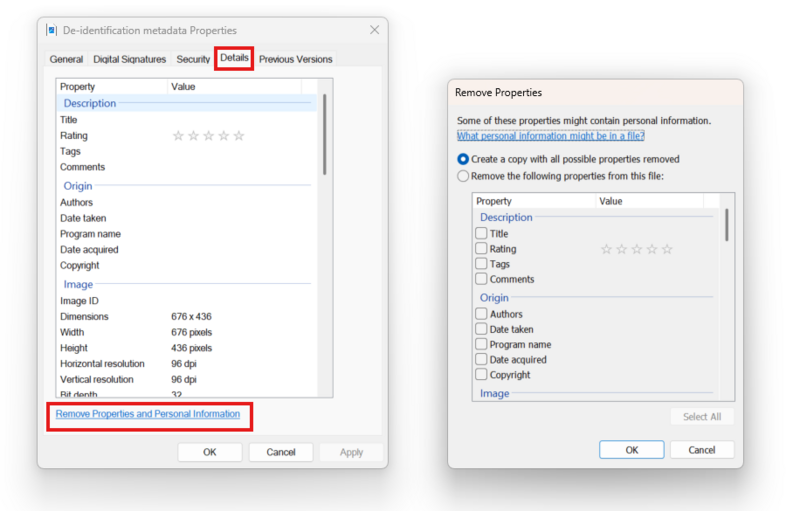Check the Program name checkbox in Remove Properties

(x=481, y=344)
